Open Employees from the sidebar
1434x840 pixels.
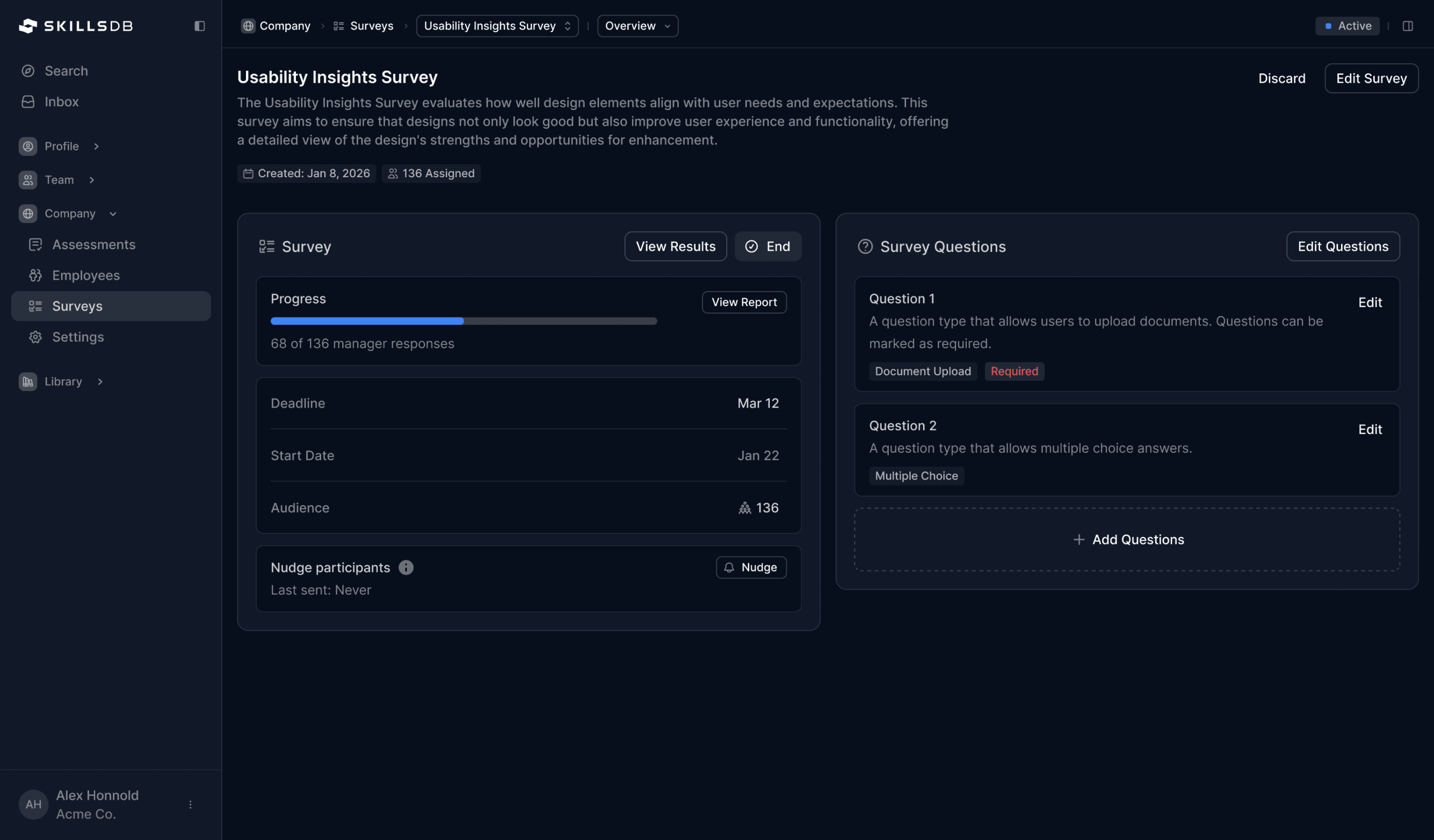click(85, 275)
